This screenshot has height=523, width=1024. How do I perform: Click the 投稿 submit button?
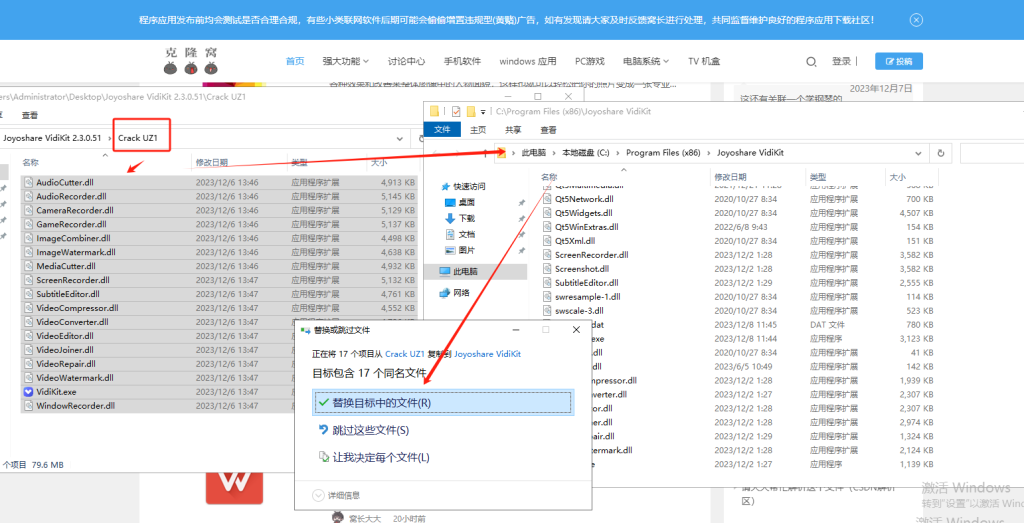click(899, 61)
